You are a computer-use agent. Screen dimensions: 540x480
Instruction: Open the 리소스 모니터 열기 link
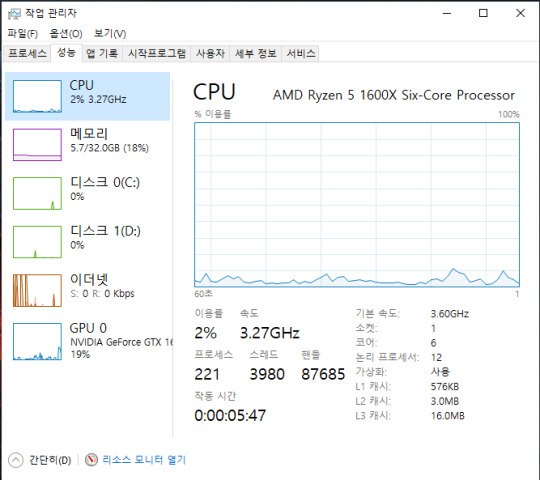tap(144, 460)
